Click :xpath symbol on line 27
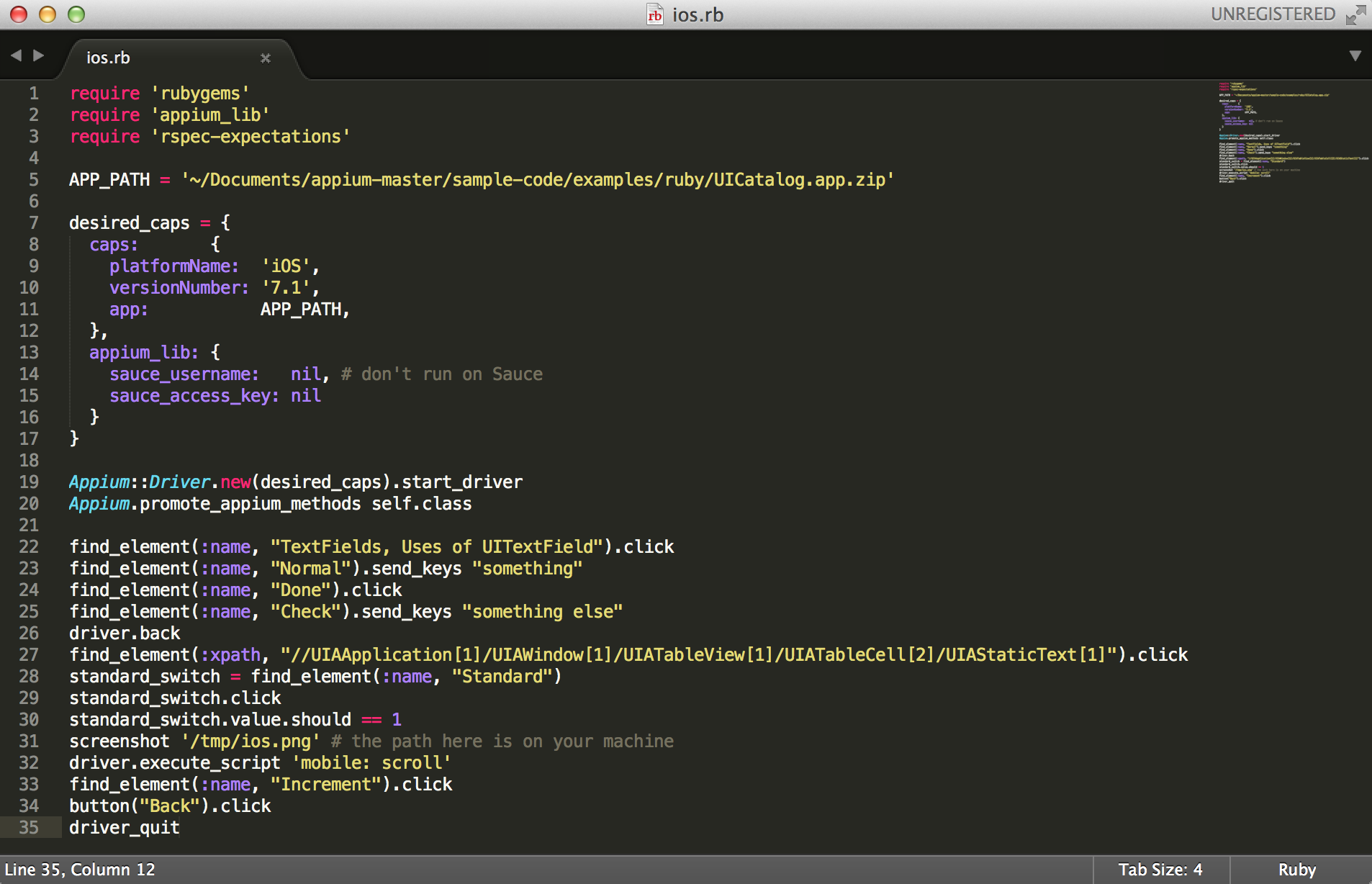The width and height of the screenshot is (1372, 884). (x=230, y=655)
